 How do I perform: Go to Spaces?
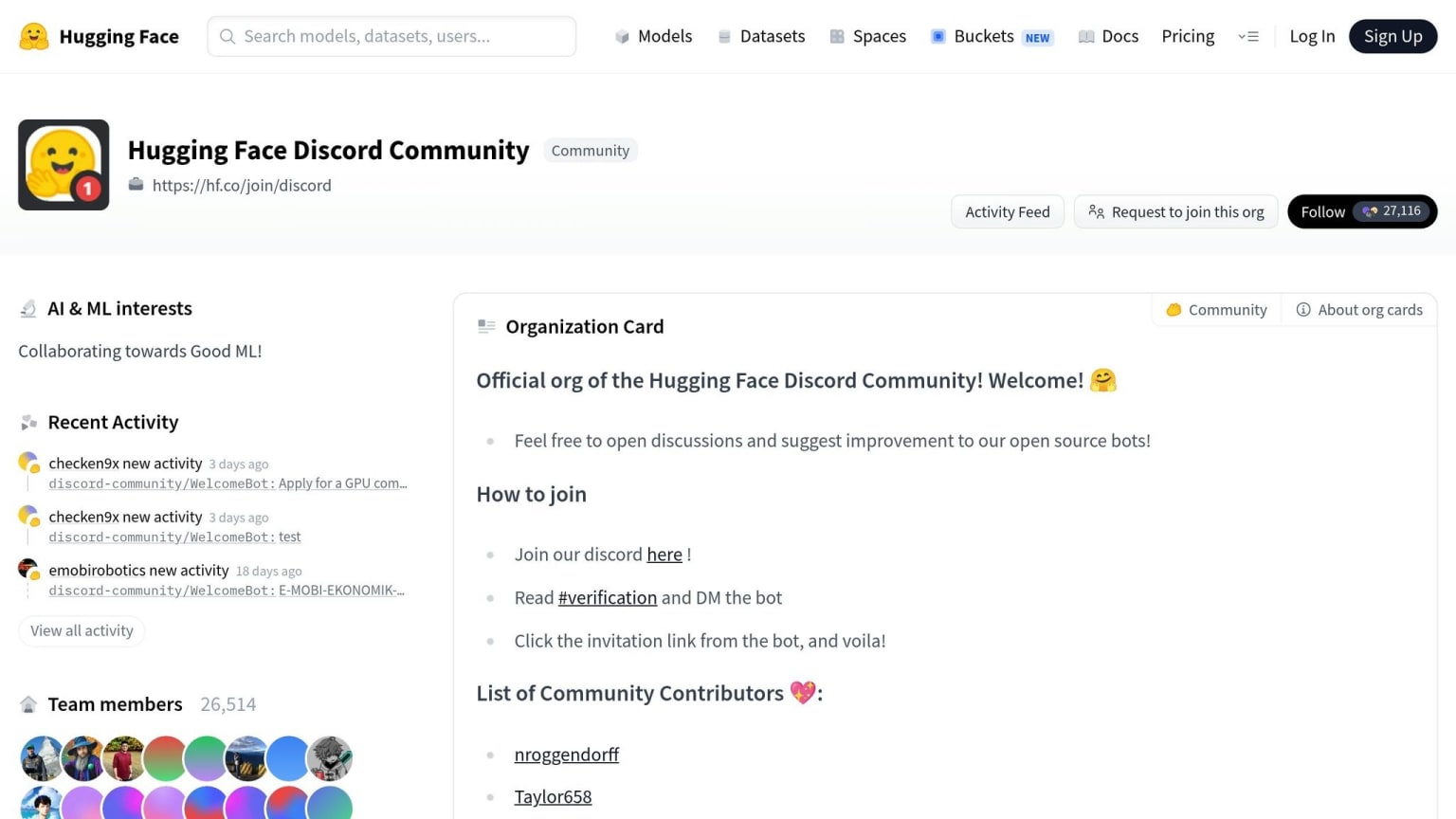[x=867, y=36]
